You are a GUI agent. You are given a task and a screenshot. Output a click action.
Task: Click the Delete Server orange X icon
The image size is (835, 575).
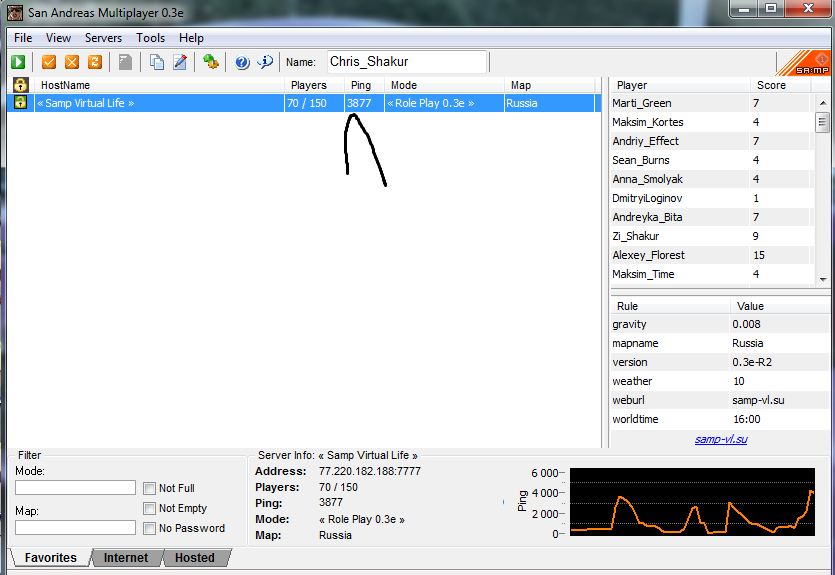click(x=72, y=62)
